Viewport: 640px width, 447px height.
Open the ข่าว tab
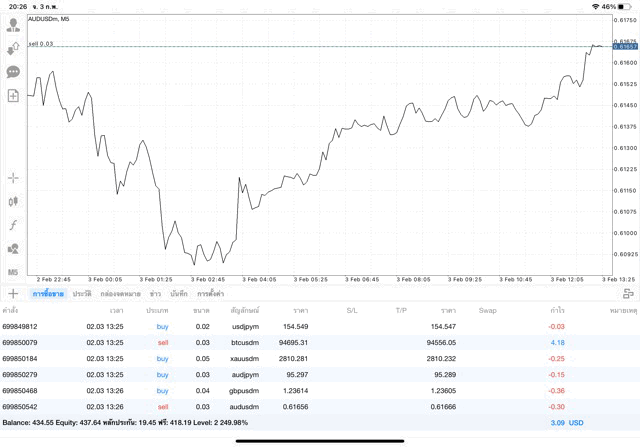[155, 293]
